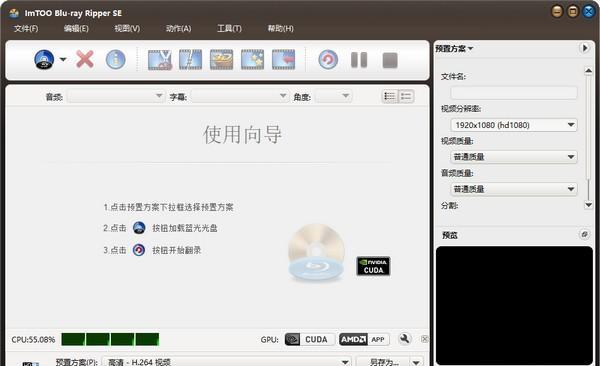The width and height of the screenshot is (600, 366).
Task: Start ripping with the round convert icon
Action: [328, 60]
